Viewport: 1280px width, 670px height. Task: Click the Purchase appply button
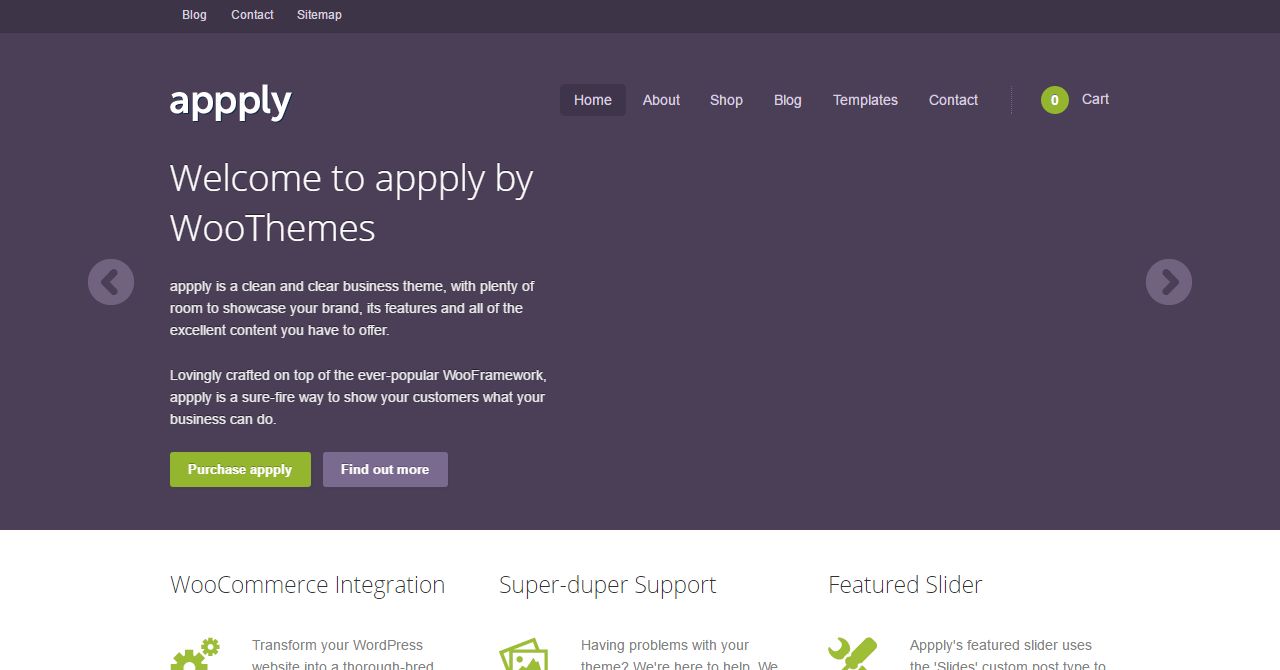240,469
